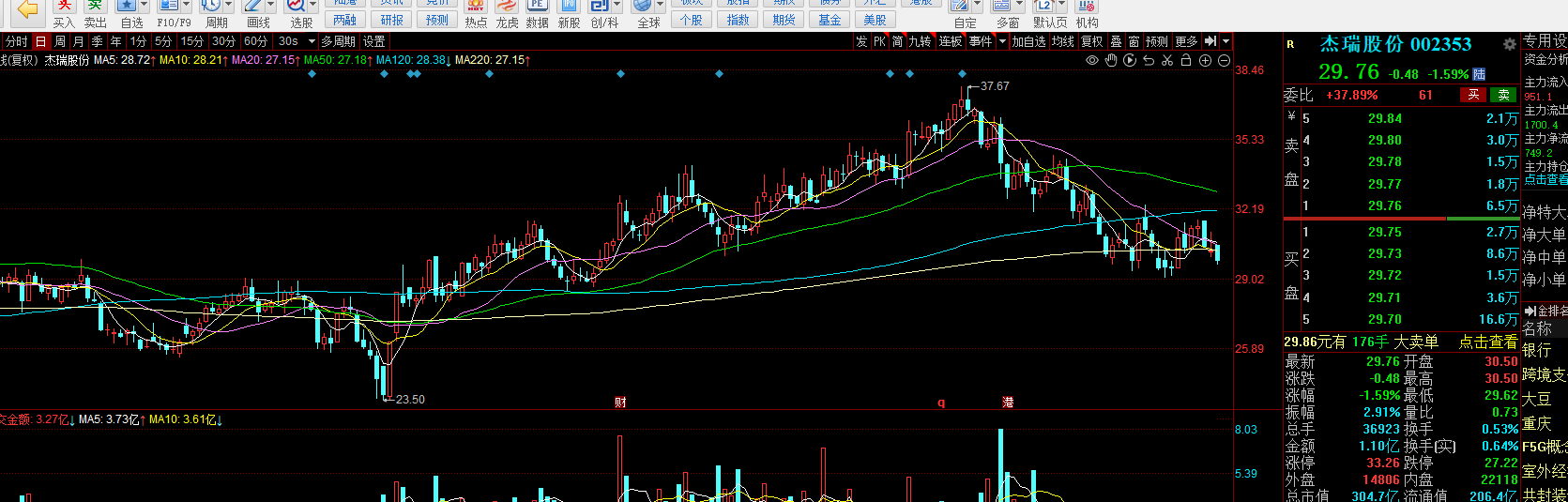This screenshot has width=1568, height=502.
Task: Click the red 买 buy button
Action: [1473, 95]
